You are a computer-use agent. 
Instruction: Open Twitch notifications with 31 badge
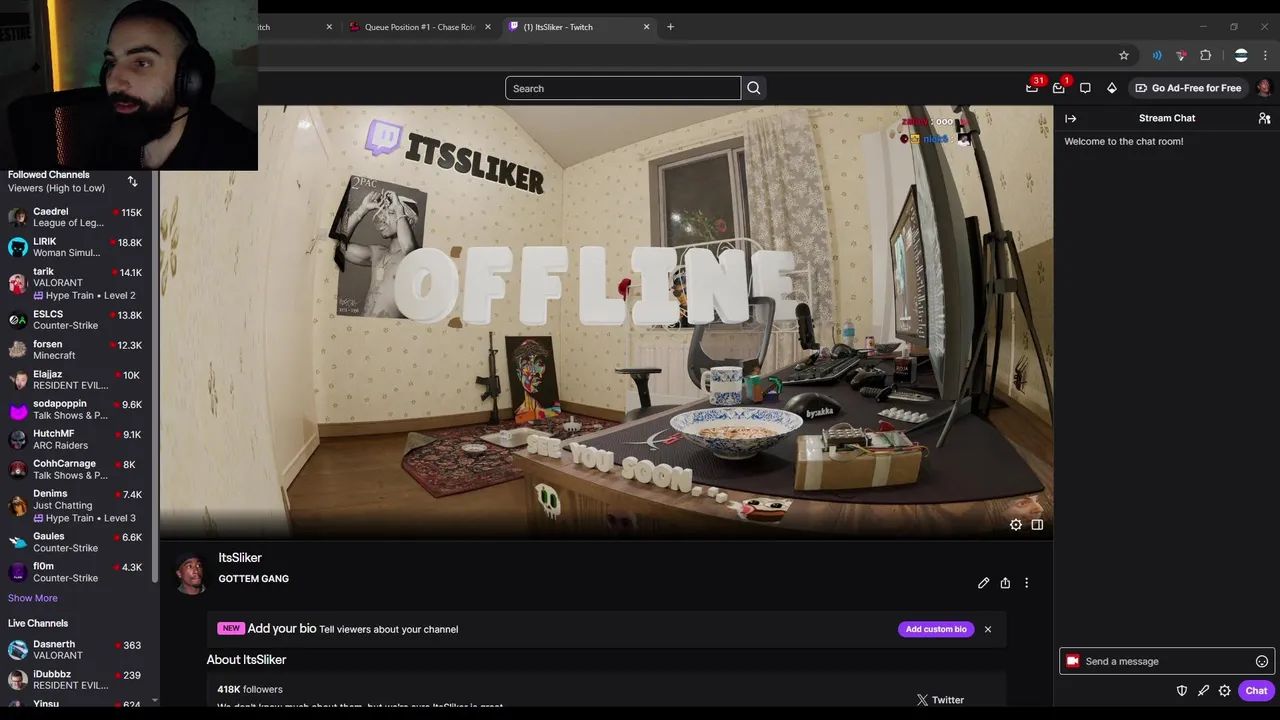1033,87
